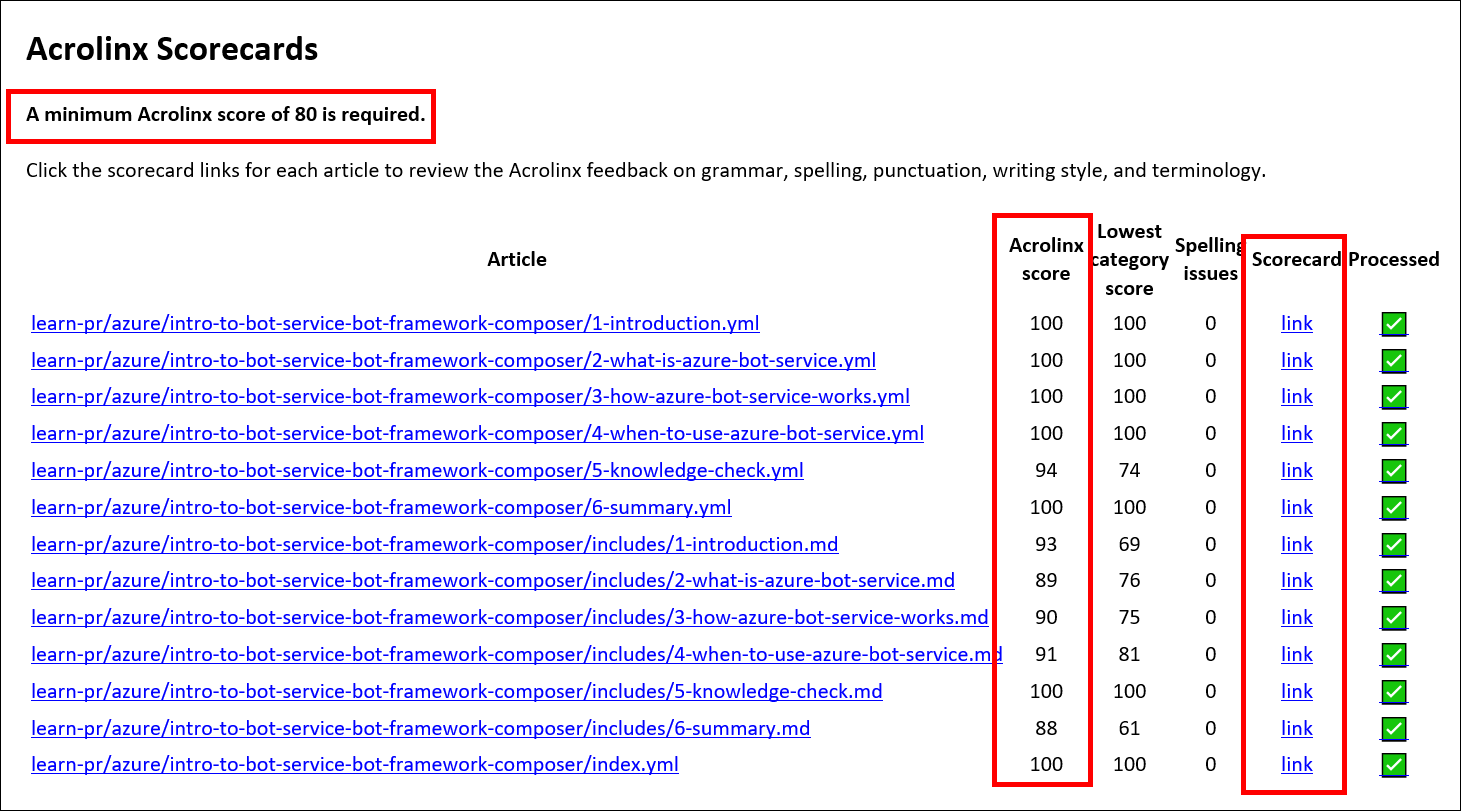This screenshot has height=811, width=1461.
Task: Open scorecard link for index.yml
Action: click(x=1297, y=764)
